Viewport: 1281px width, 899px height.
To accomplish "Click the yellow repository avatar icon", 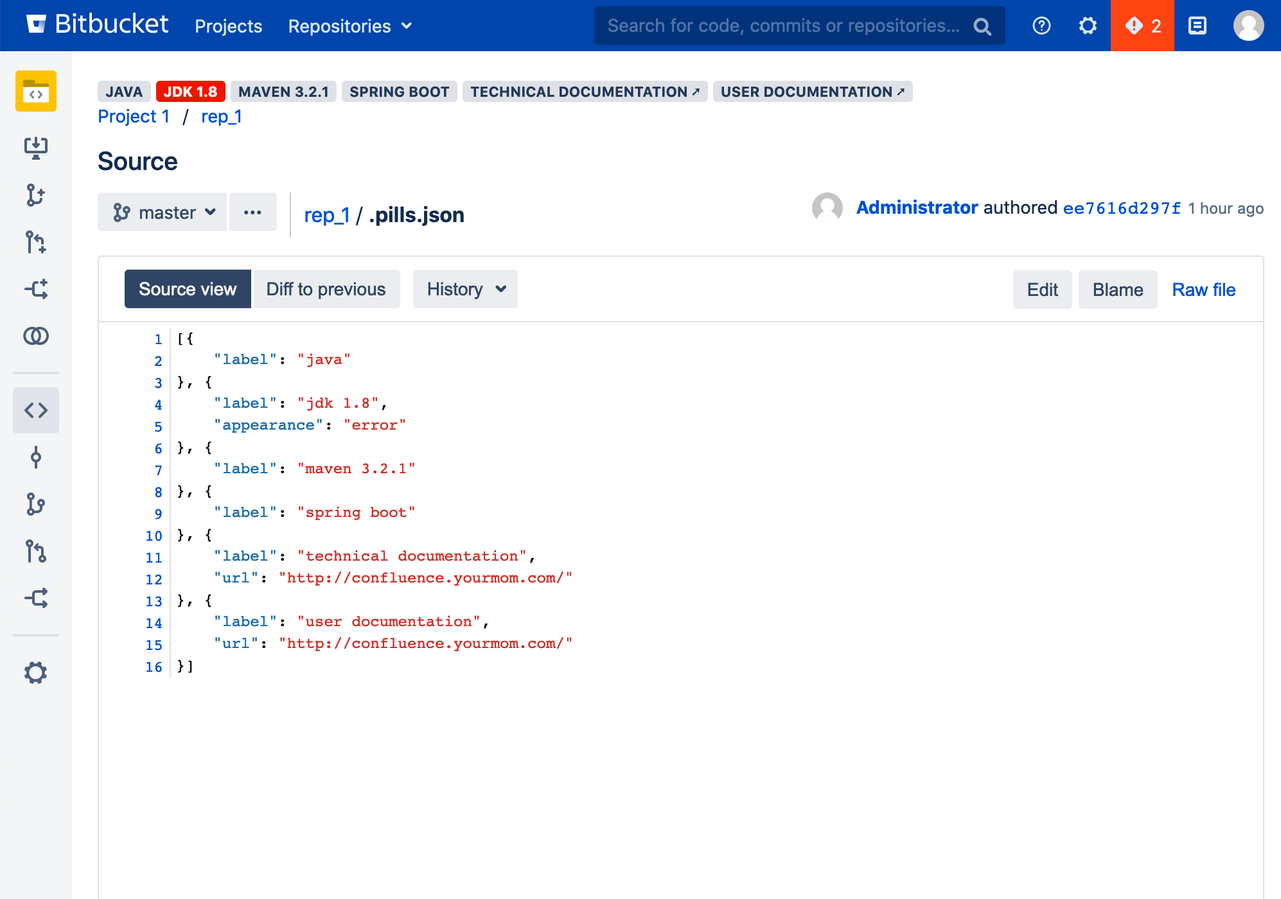I will coord(36,92).
